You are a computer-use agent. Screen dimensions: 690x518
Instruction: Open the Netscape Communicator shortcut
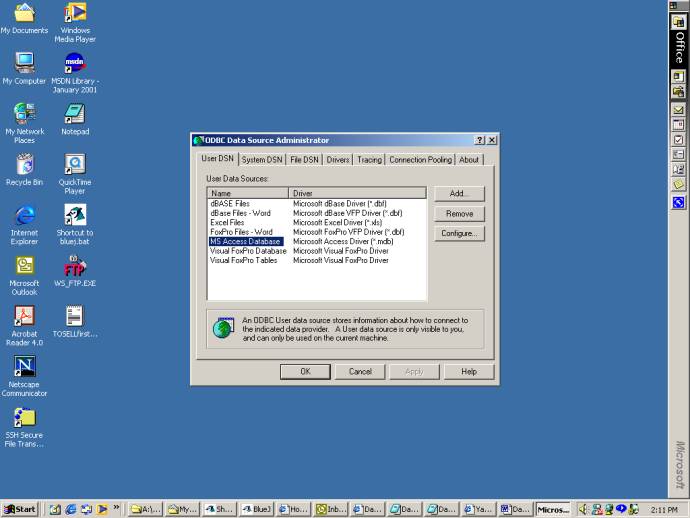point(24,376)
